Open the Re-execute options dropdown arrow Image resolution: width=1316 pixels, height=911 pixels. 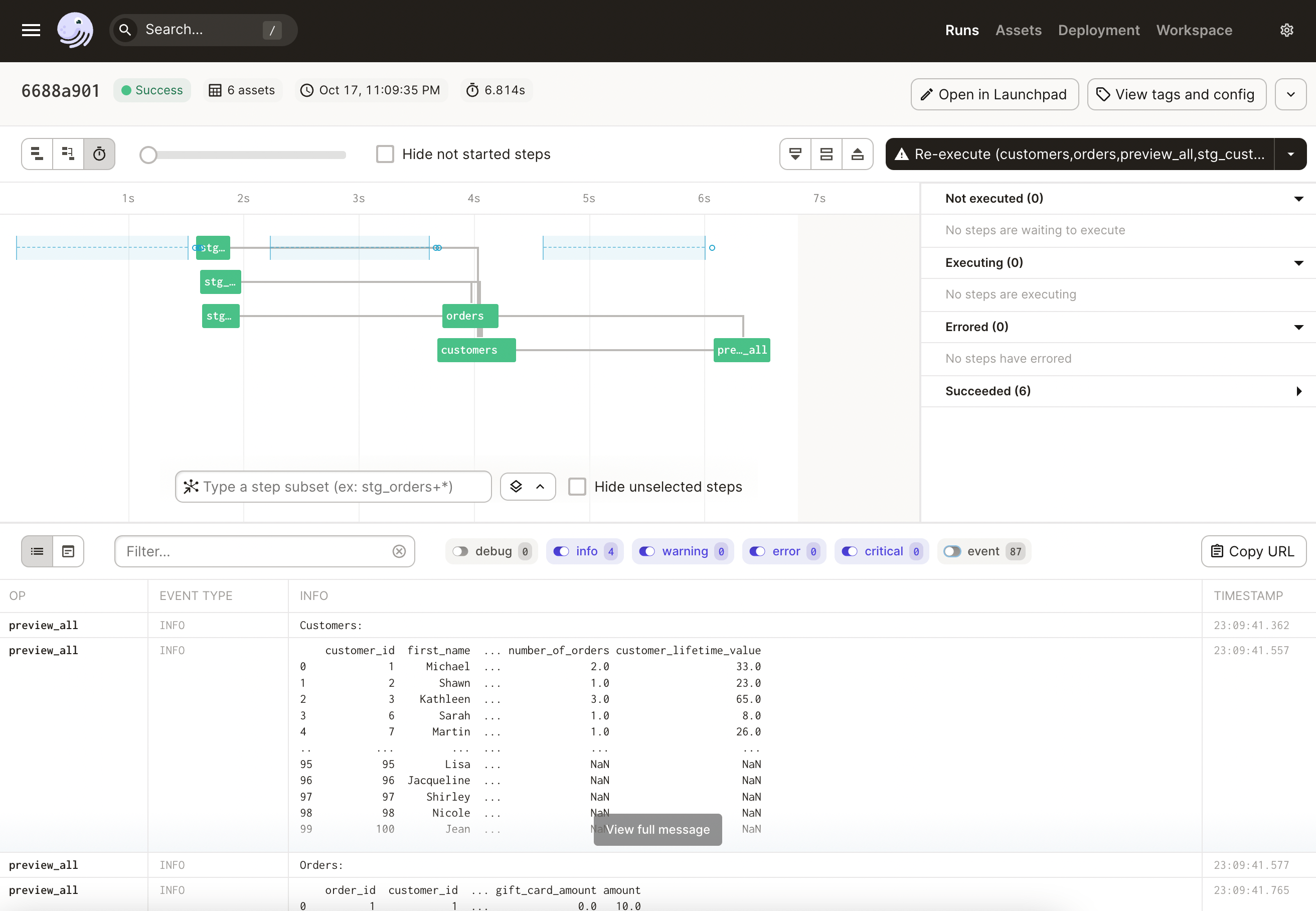pos(1290,154)
